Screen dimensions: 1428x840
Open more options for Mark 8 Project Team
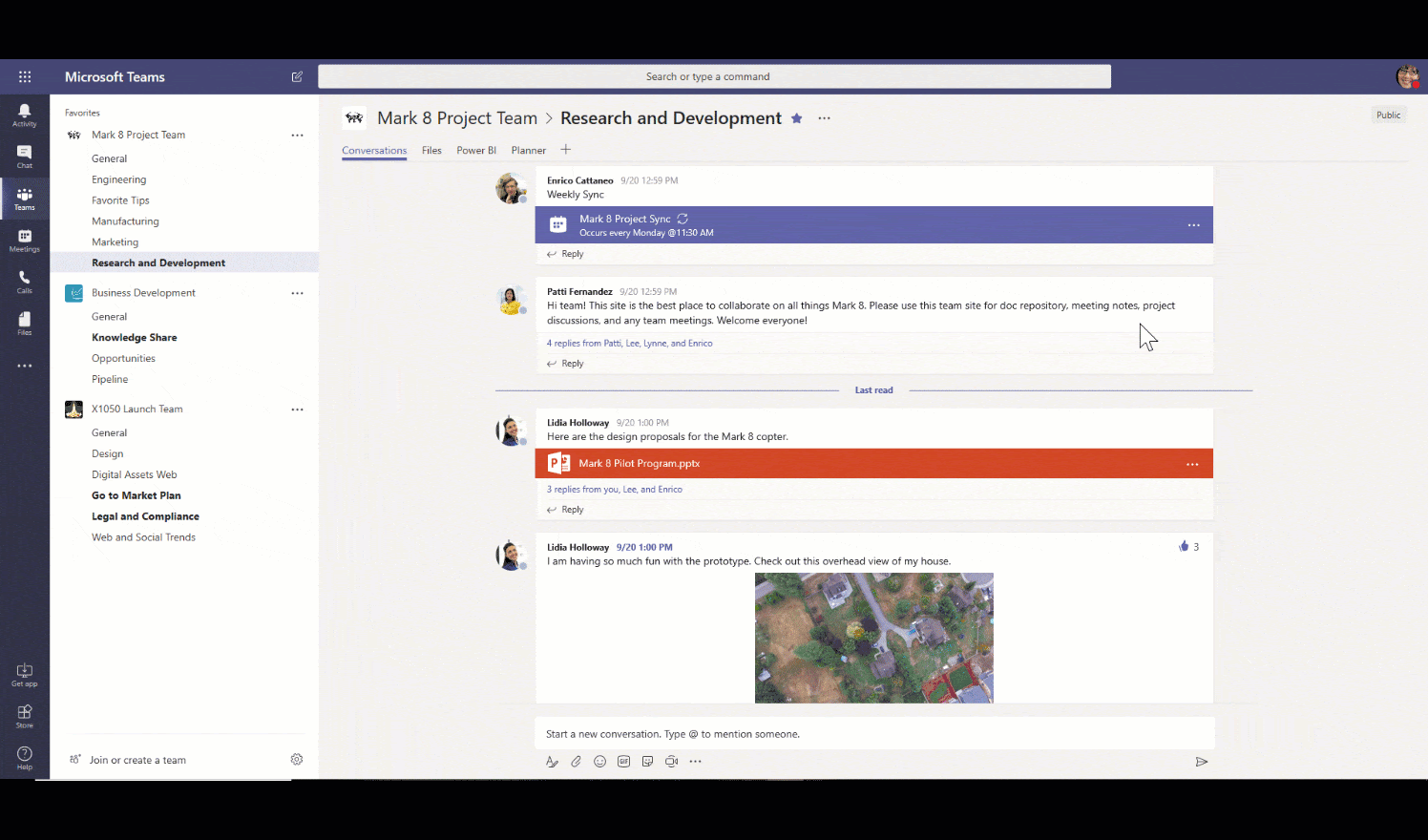pos(297,136)
